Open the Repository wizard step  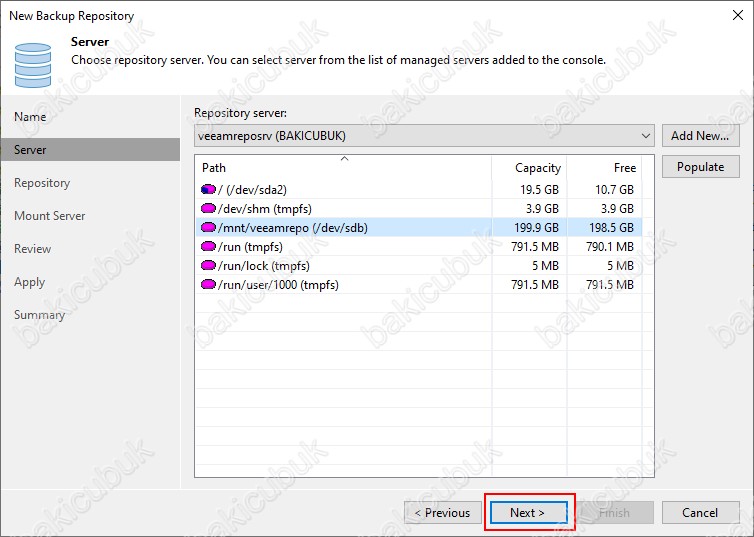pyautogui.click(x=42, y=183)
